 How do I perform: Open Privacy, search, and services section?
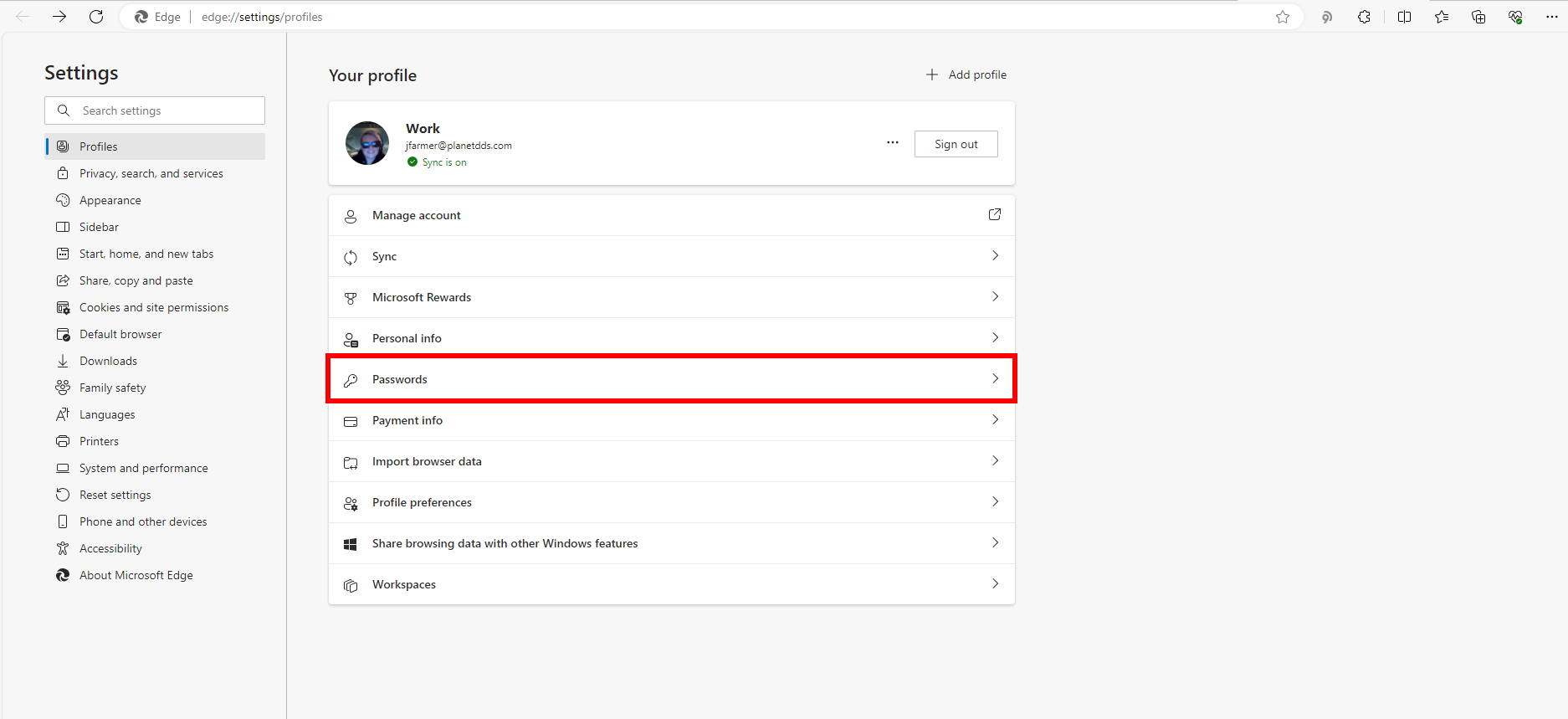[x=151, y=173]
